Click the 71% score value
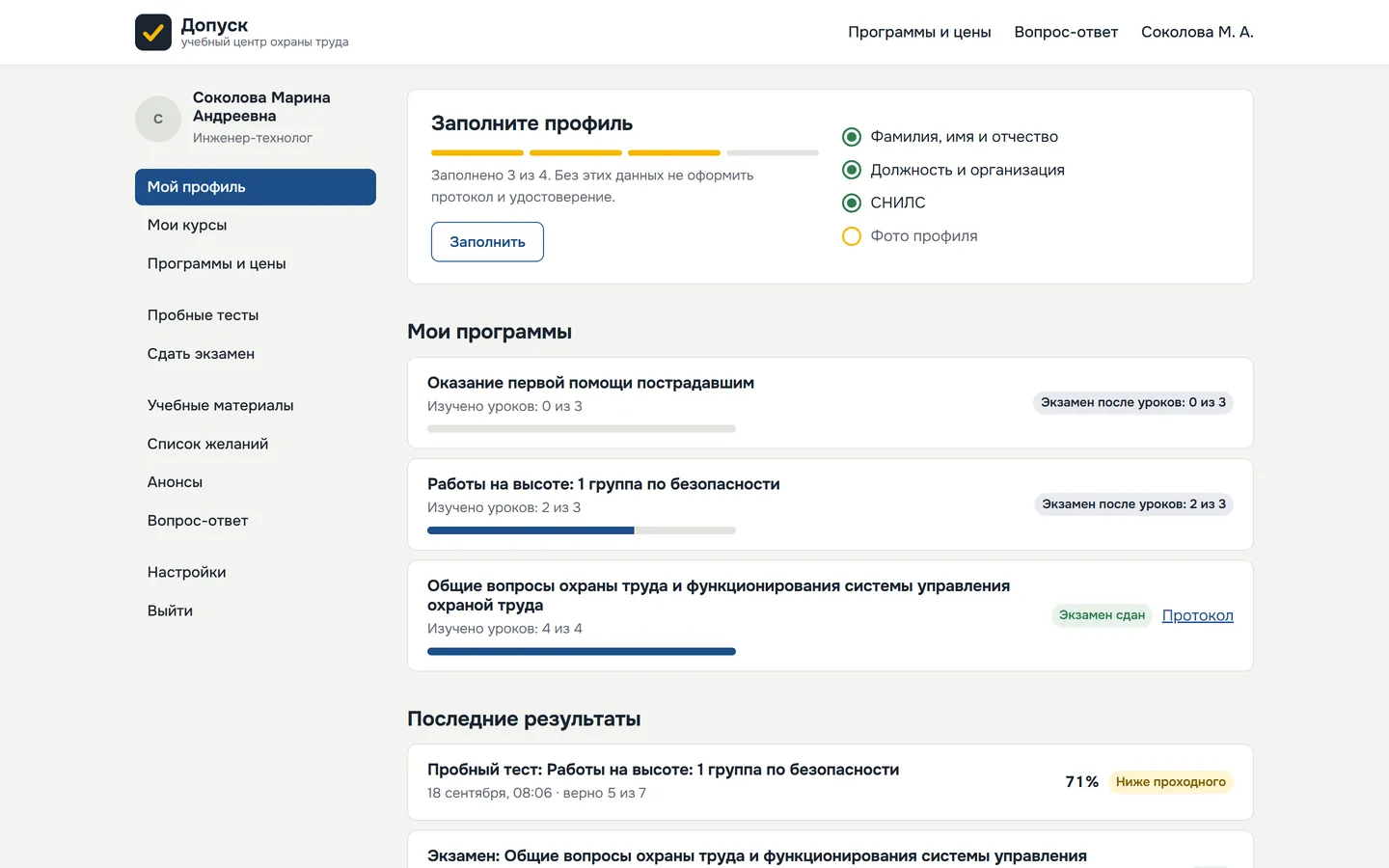Image resolution: width=1389 pixels, height=868 pixels. 1082,782
